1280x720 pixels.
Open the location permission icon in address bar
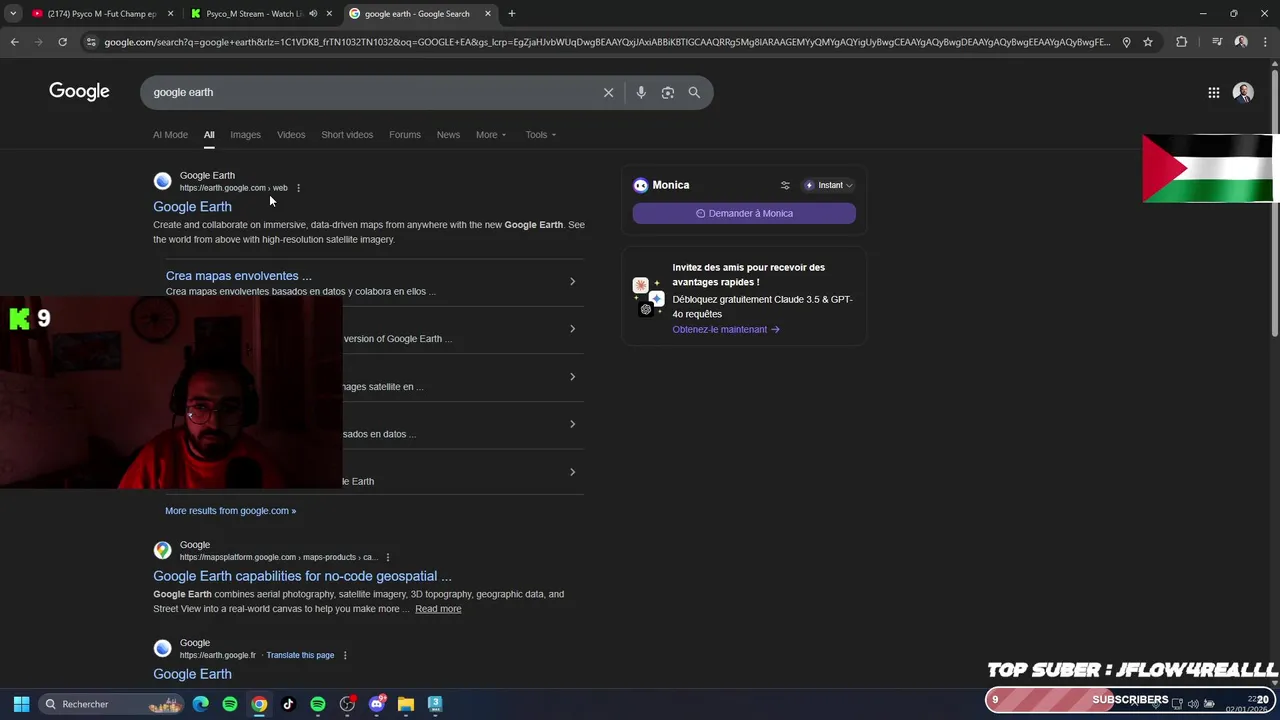tap(1126, 42)
